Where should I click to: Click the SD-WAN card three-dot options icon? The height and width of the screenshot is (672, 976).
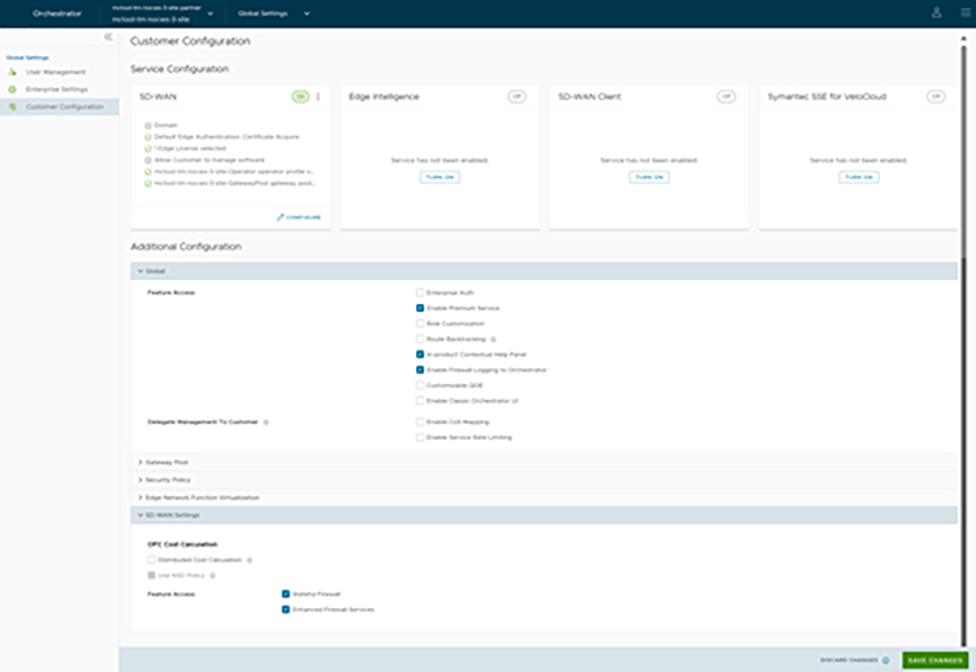click(x=318, y=97)
